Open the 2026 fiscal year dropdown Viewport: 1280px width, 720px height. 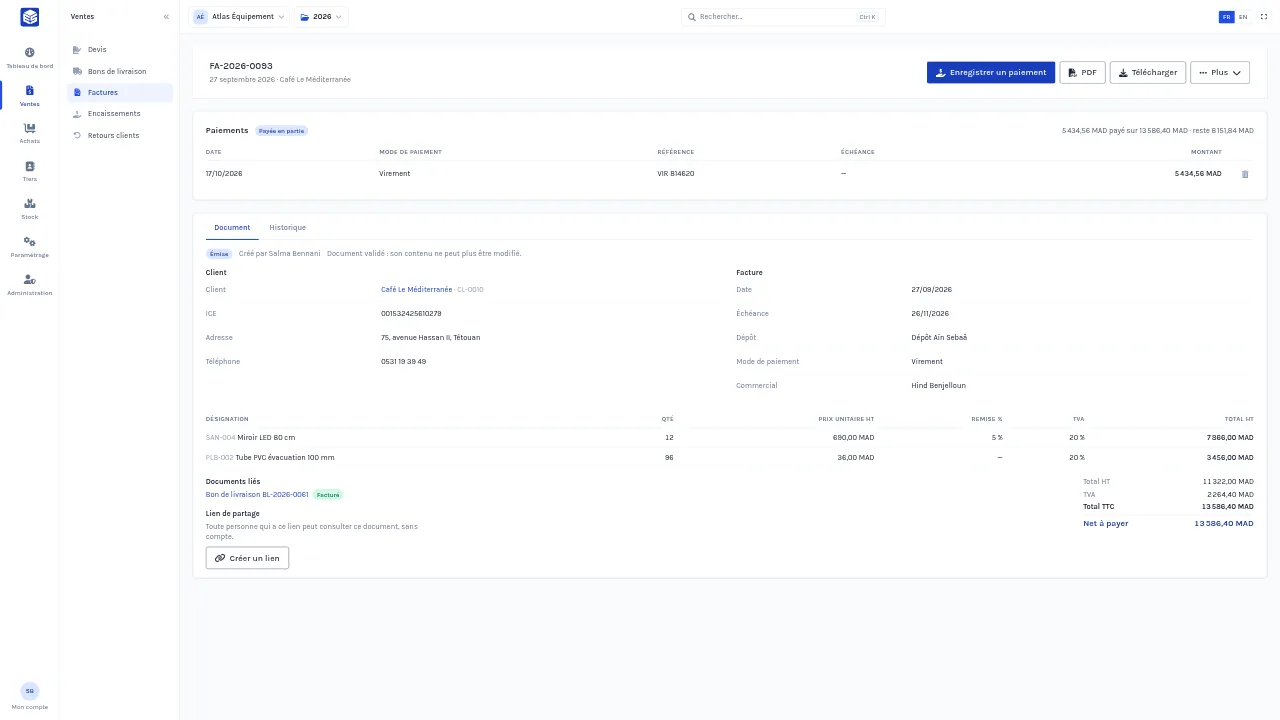pos(321,17)
